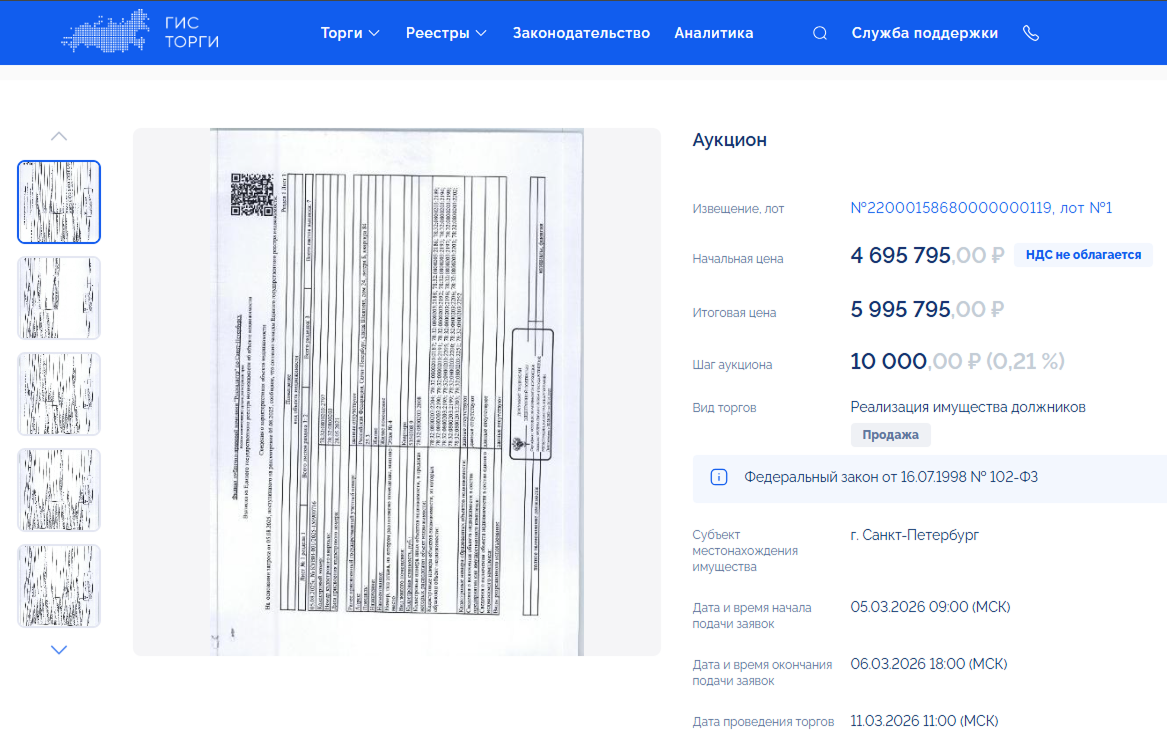Screen dimensions: 1167x751
Task: Open the Законодательство section
Action: (581, 33)
